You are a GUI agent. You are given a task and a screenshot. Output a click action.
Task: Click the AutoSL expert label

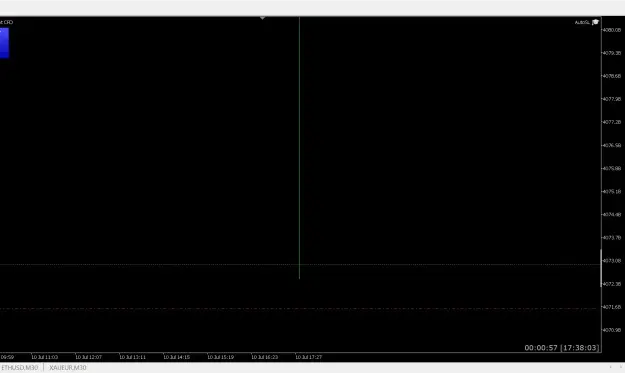pos(582,22)
